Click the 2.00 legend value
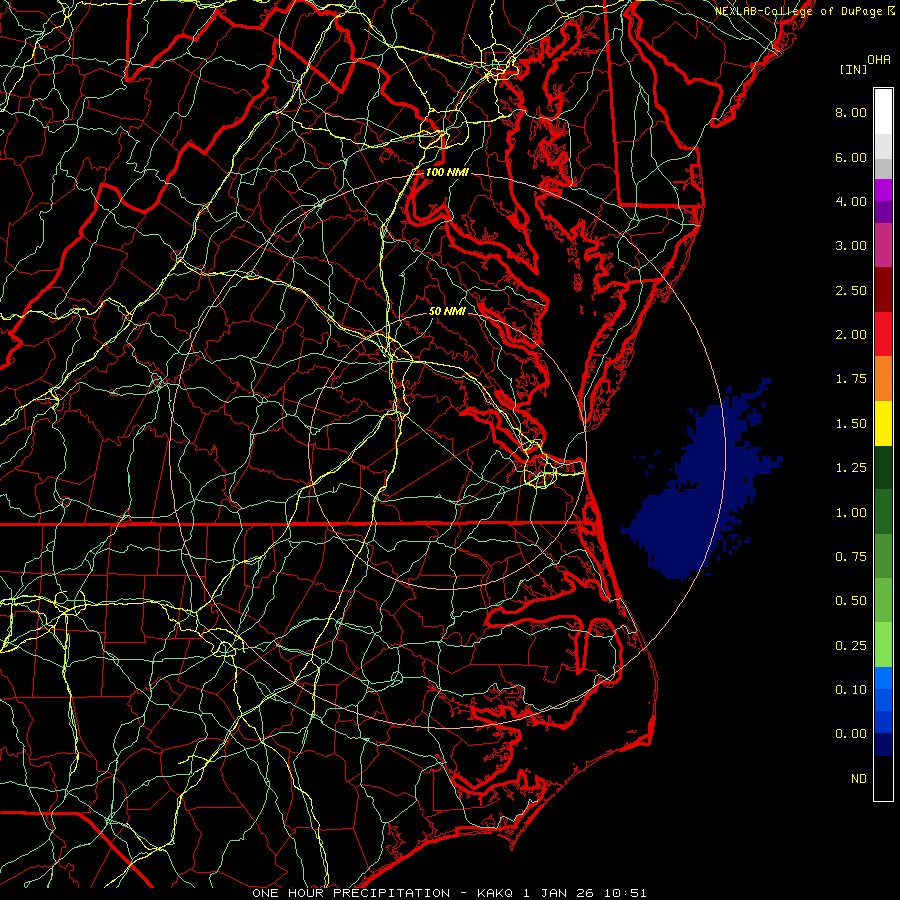This screenshot has width=900, height=900. click(851, 335)
